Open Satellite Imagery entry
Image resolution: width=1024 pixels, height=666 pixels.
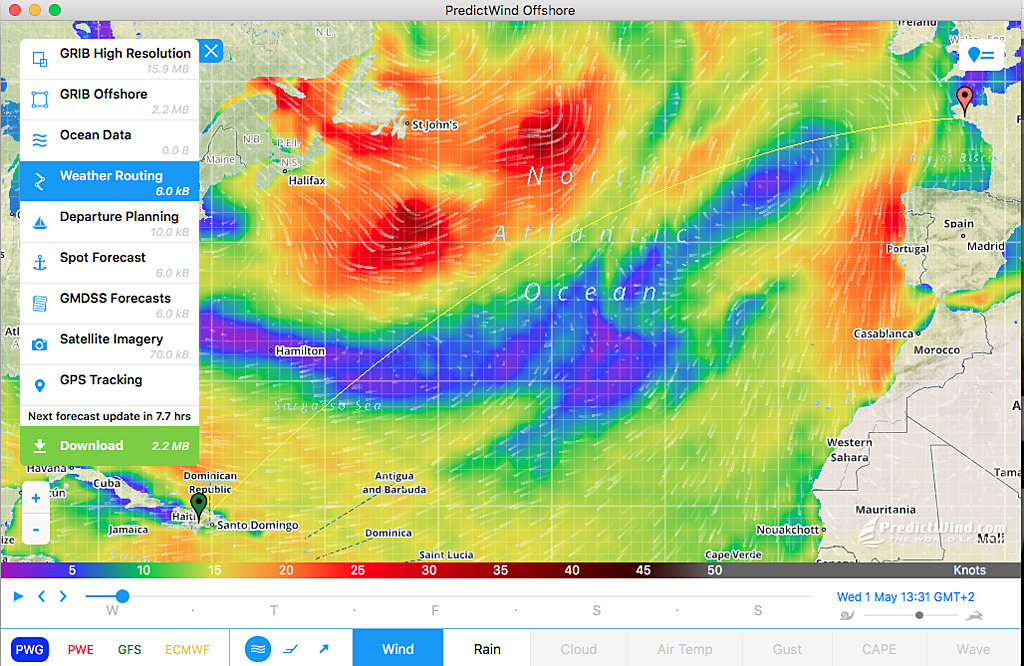(x=110, y=345)
